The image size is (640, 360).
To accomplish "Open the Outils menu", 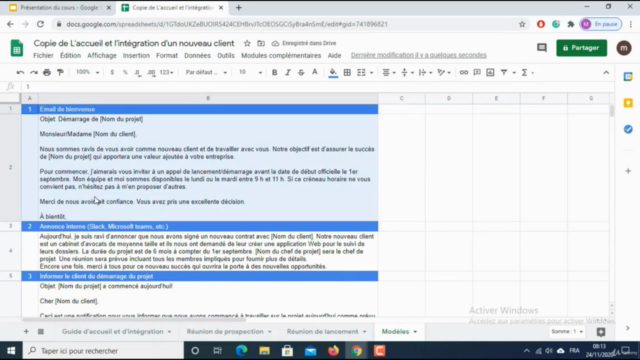I will coord(226,56).
